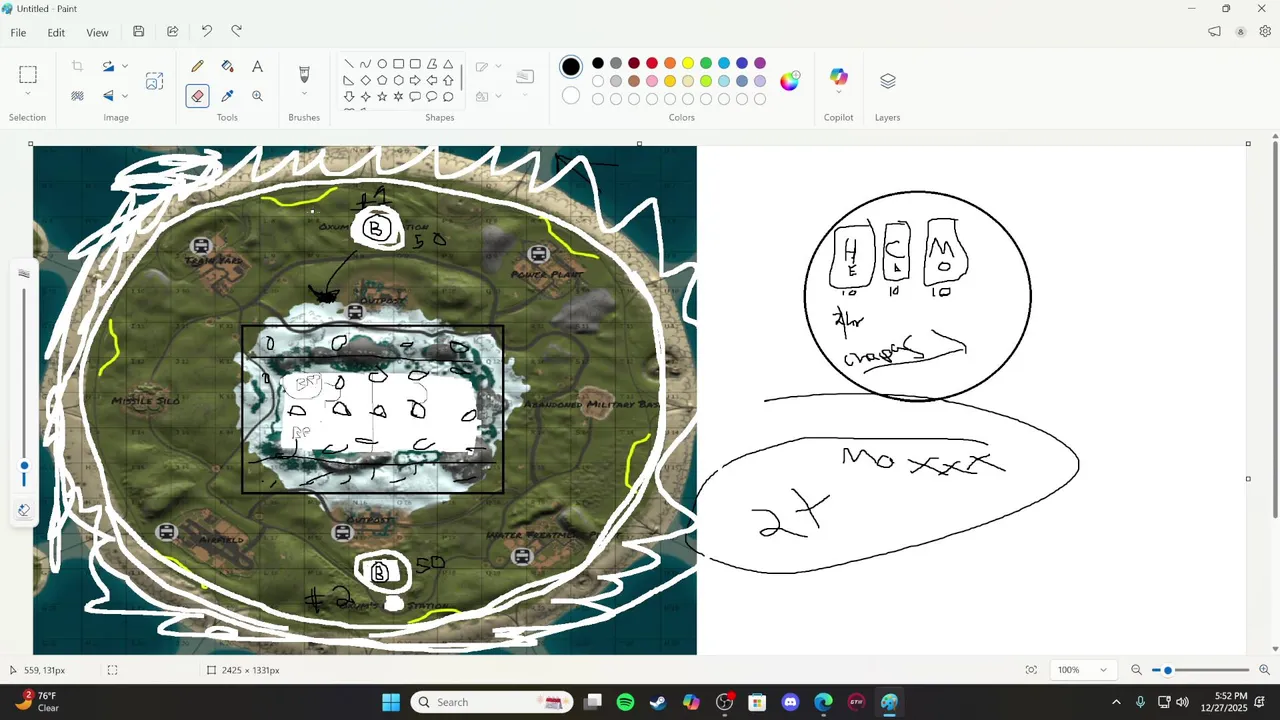This screenshot has height=720, width=1280.
Task: Adjust the eraser size slider handle
Action: [24, 466]
